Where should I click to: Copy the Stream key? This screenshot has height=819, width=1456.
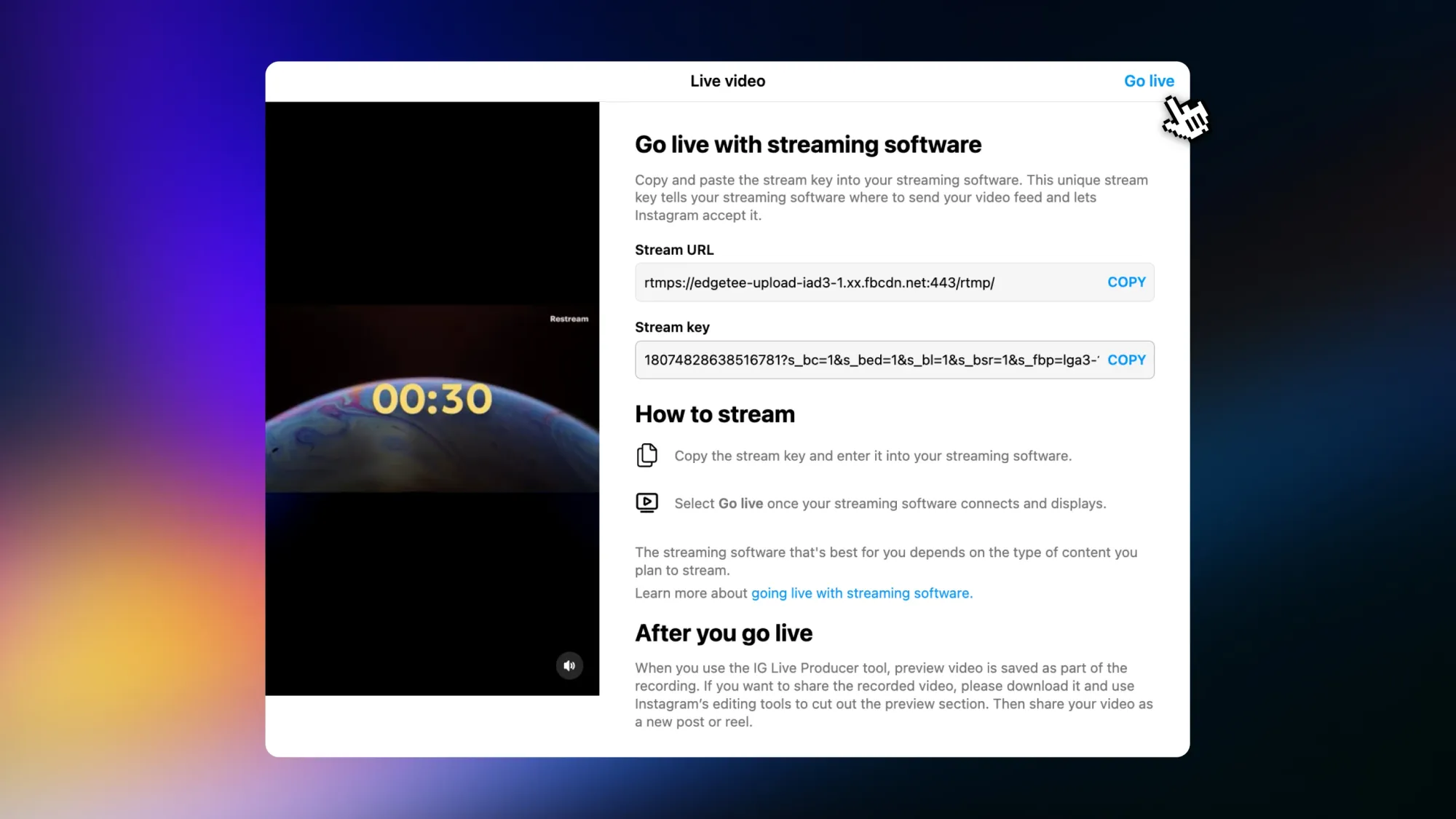click(x=1125, y=360)
